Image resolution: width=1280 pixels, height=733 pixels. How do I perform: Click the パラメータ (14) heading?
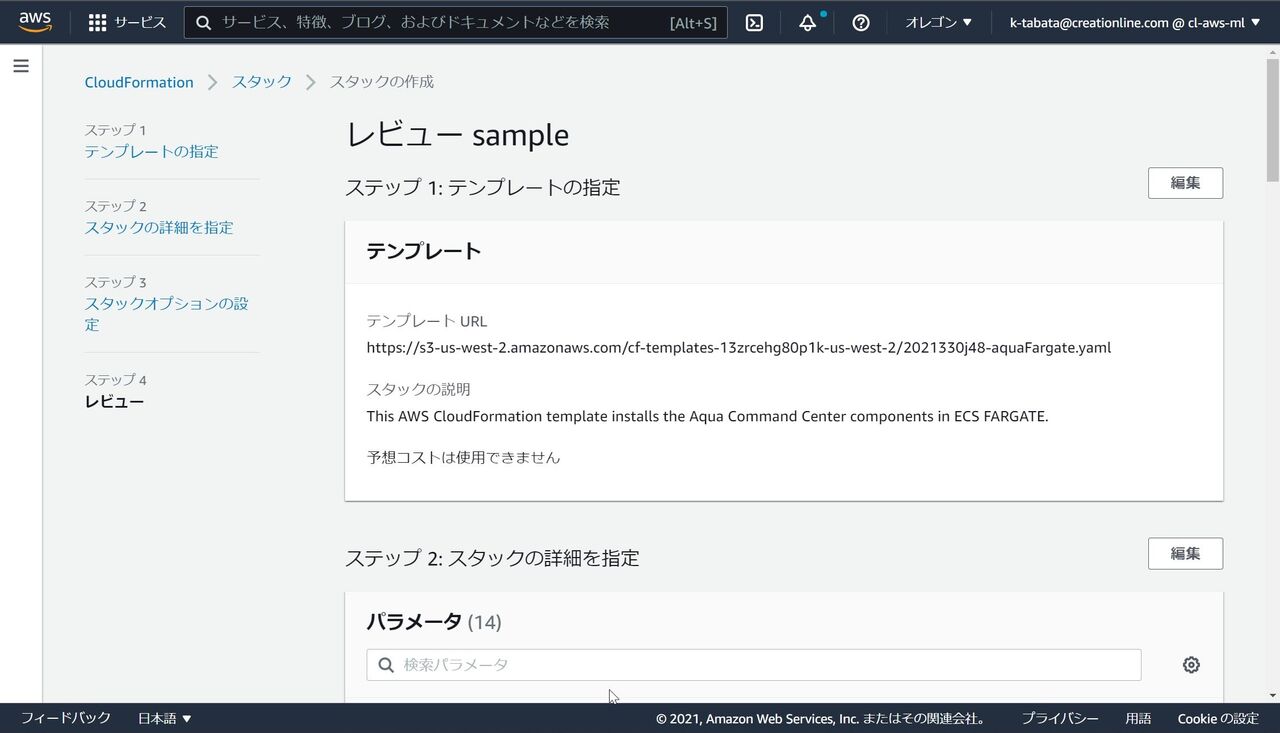pos(434,622)
